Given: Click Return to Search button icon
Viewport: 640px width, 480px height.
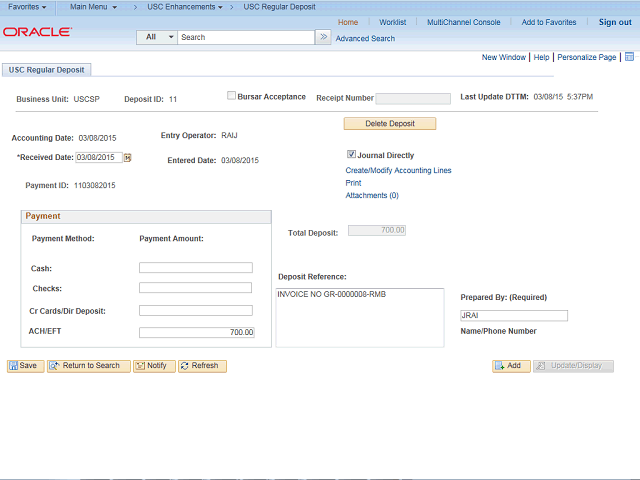Looking at the screenshot, I should coord(54,366).
